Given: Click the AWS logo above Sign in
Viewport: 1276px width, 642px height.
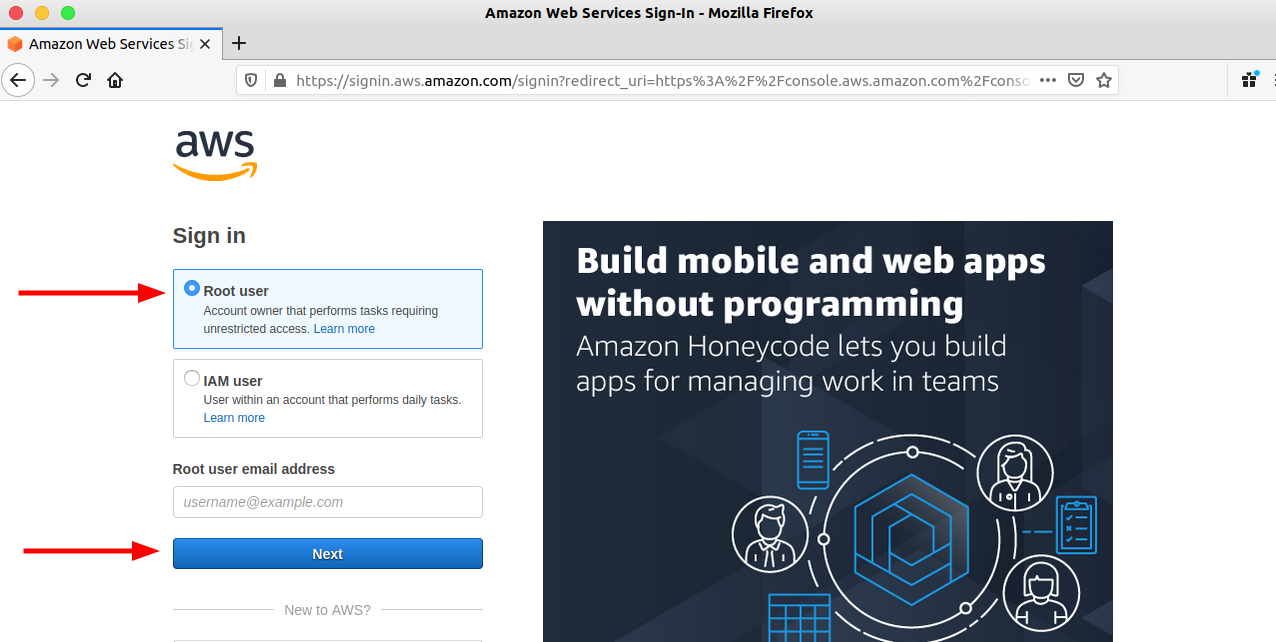Looking at the screenshot, I should click(x=214, y=153).
